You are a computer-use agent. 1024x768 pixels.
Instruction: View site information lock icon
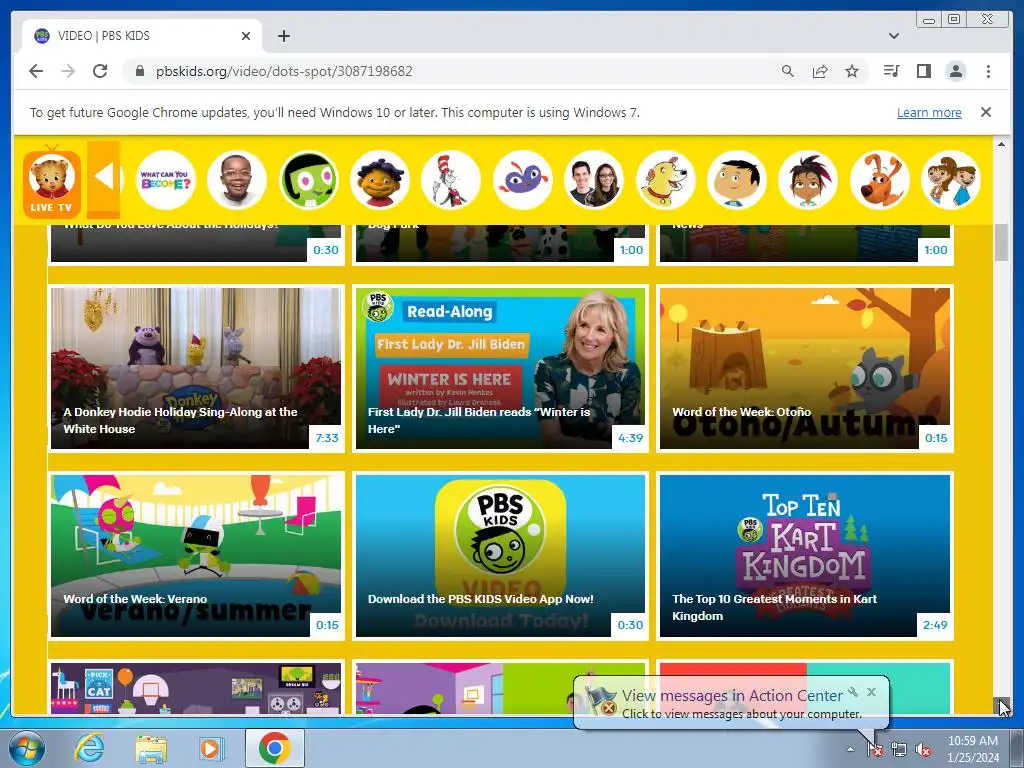tap(139, 71)
